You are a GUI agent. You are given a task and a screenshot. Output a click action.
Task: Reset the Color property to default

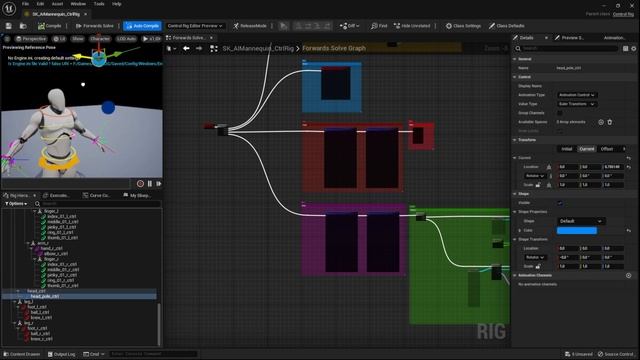pyautogui.click(x=629, y=231)
